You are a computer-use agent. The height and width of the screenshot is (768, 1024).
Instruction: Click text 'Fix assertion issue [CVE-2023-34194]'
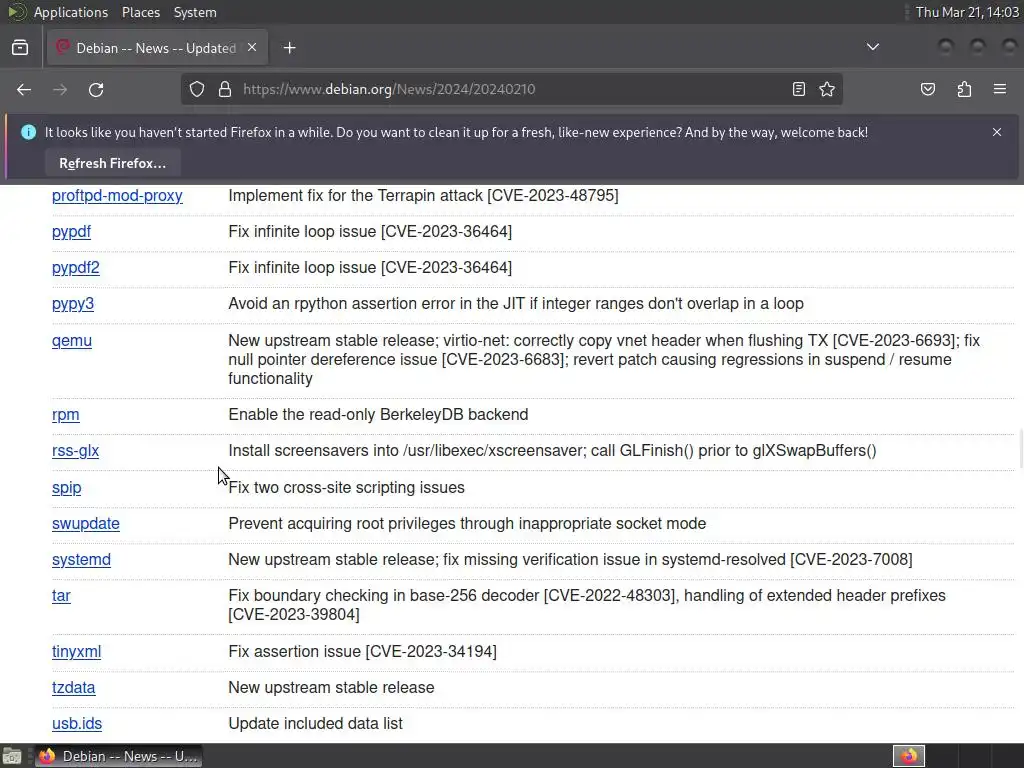pos(362,652)
